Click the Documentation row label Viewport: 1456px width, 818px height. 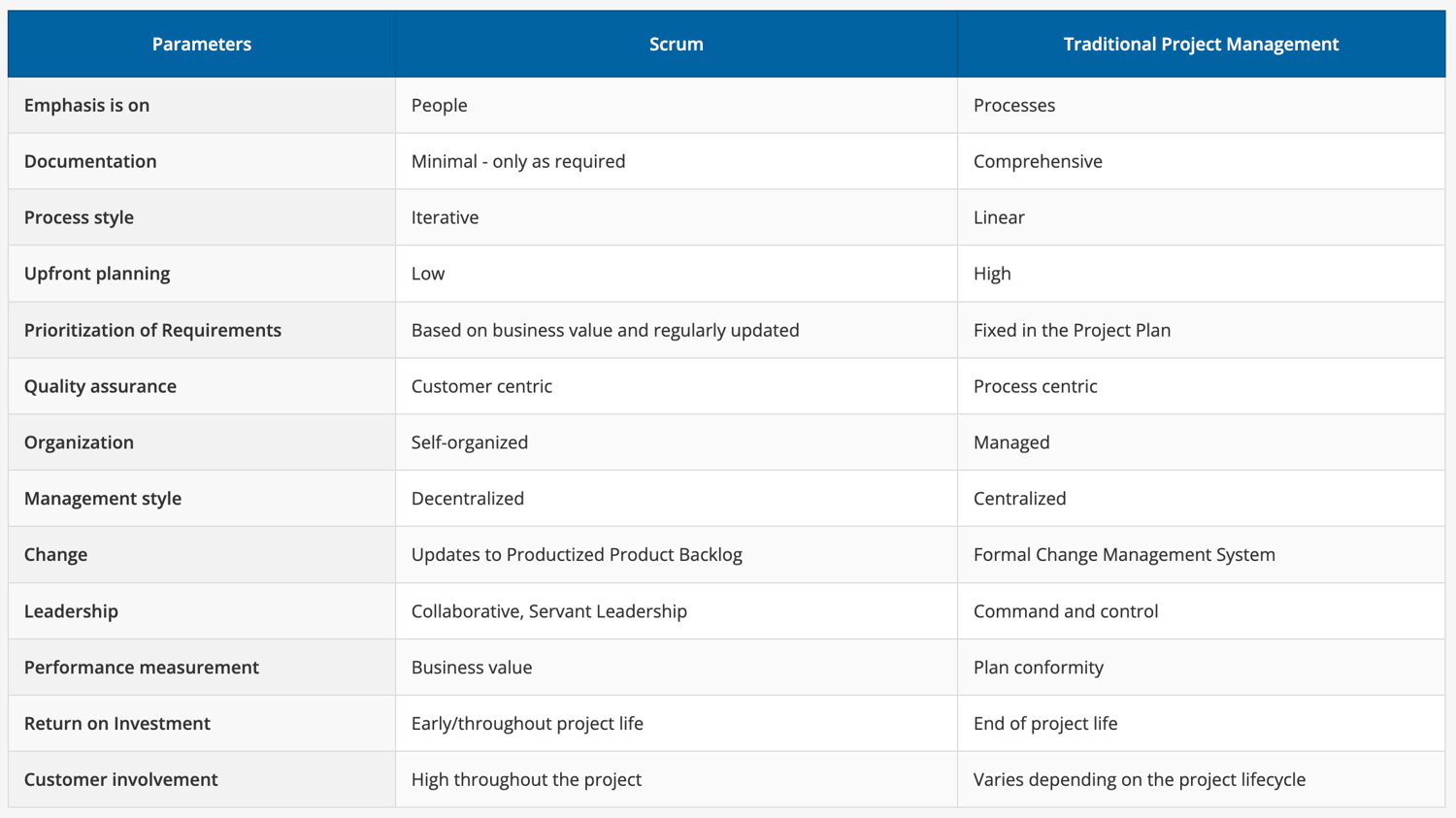click(x=90, y=161)
